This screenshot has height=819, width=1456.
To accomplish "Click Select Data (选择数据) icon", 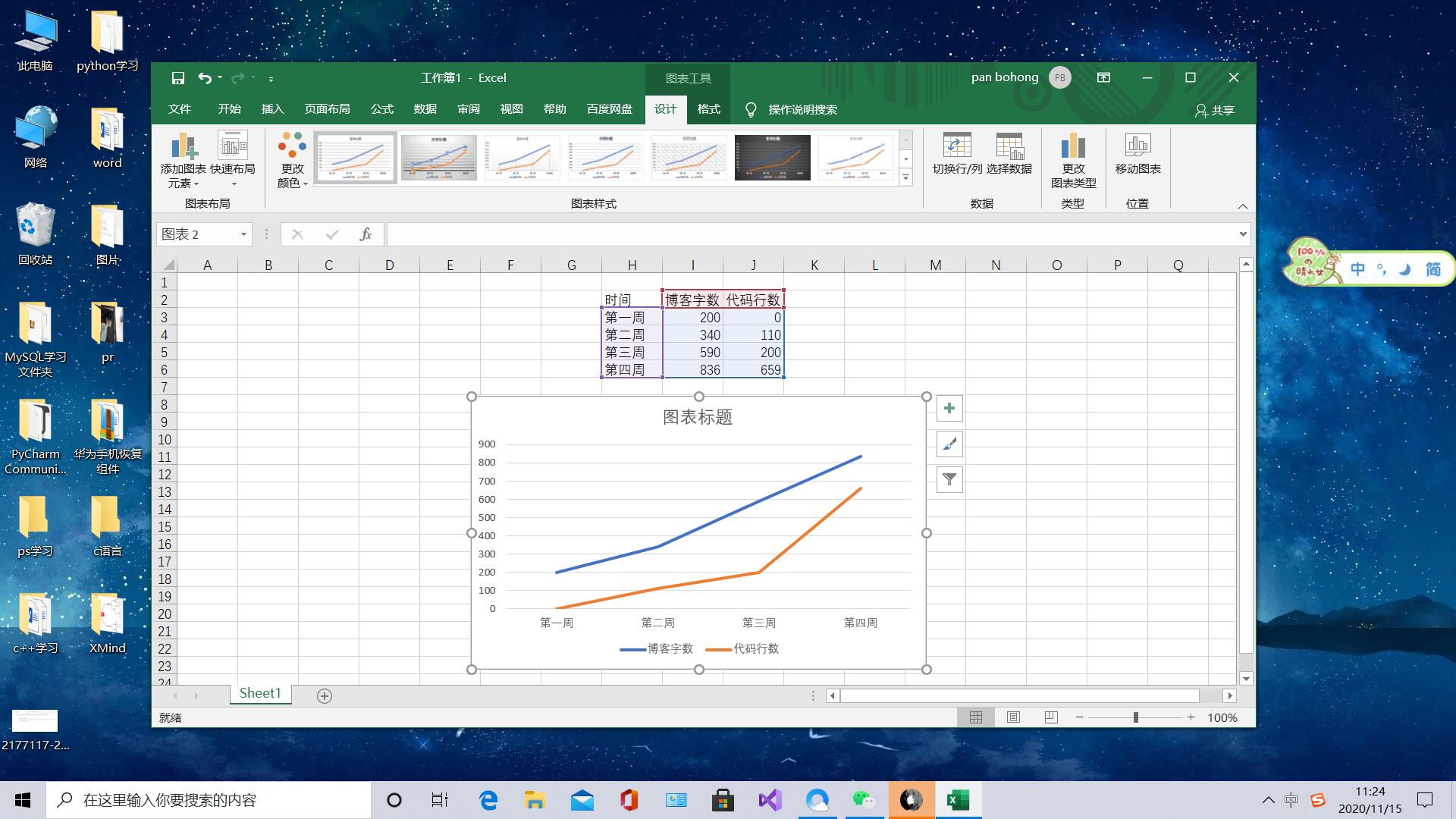I will (1009, 146).
